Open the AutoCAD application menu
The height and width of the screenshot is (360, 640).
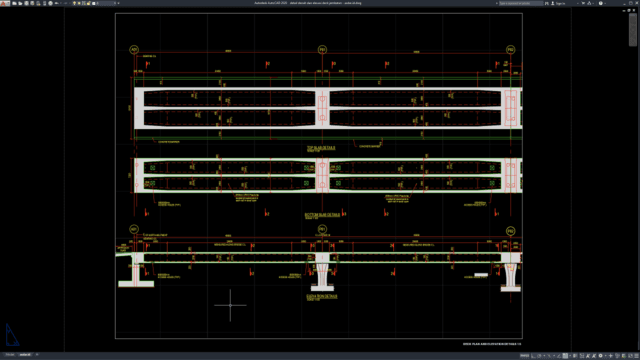(x=4, y=3)
